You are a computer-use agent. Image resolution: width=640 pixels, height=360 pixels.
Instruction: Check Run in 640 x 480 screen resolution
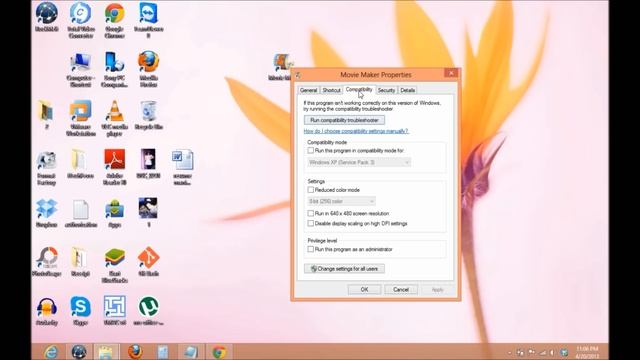coord(311,213)
